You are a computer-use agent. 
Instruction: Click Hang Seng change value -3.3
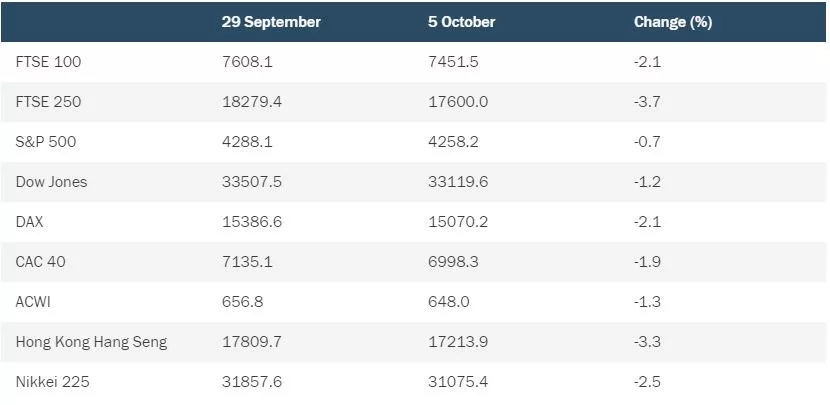coord(647,341)
